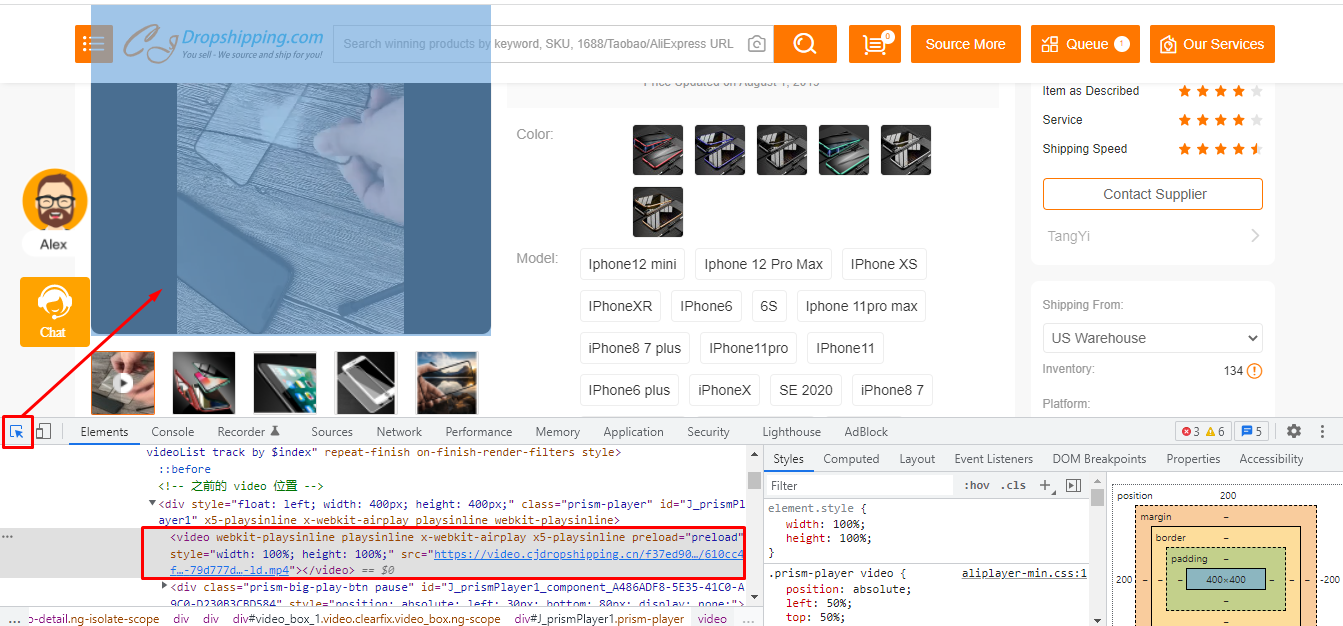Click the new style rule plus icon
This screenshot has height=626, width=1343.
pyautogui.click(x=1044, y=485)
